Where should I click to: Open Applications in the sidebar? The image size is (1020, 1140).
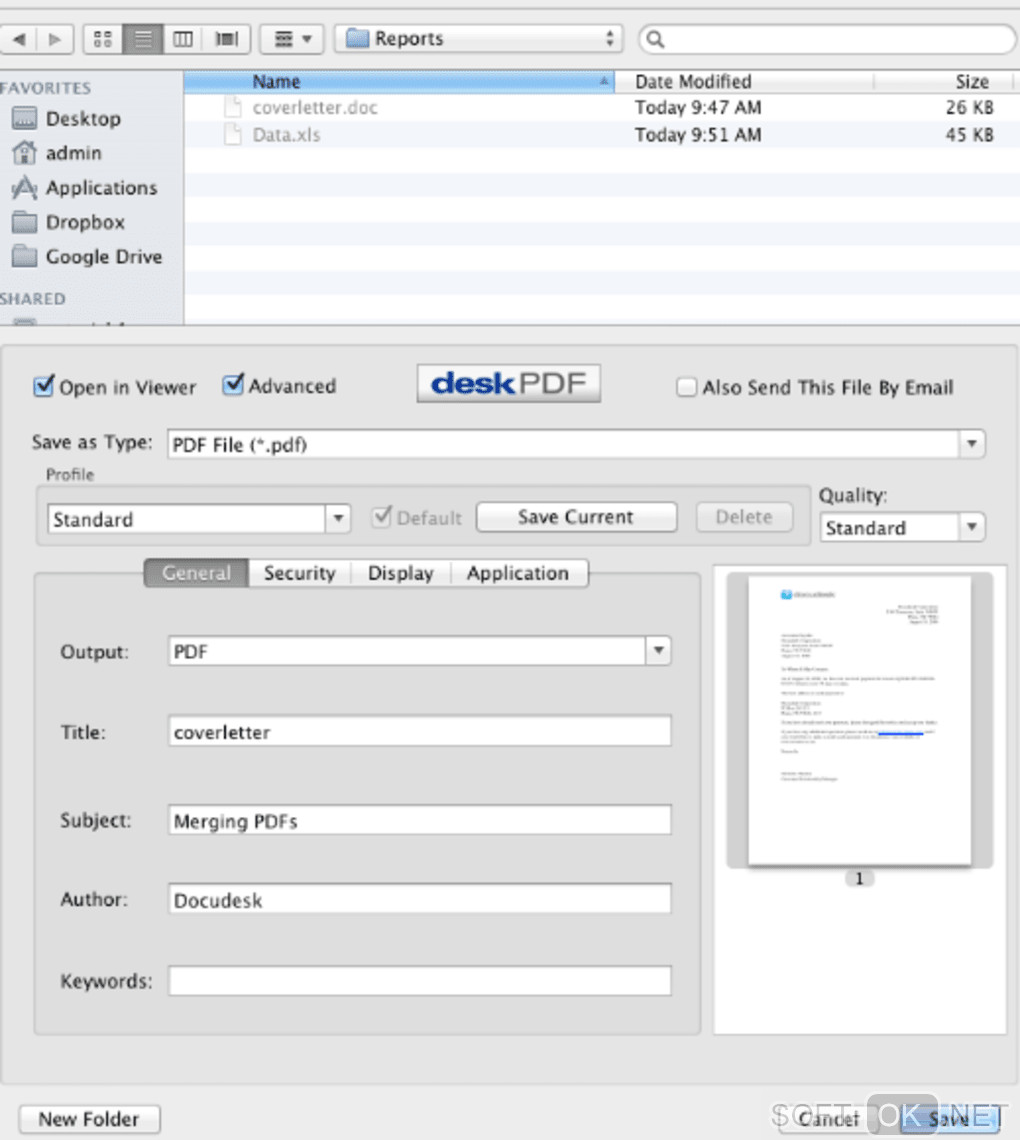[x=85, y=188]
